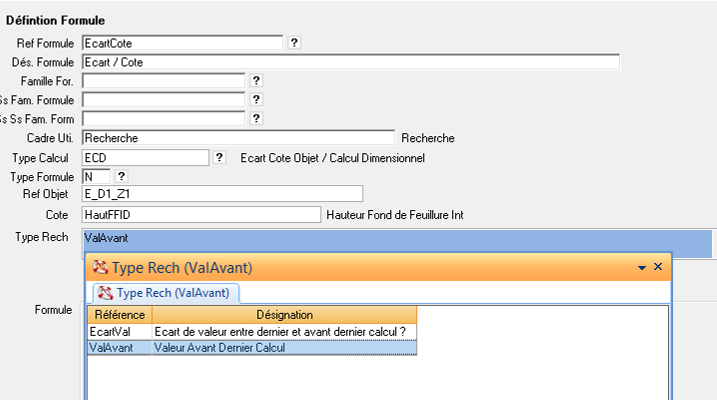Click the Ref Objet field E_D1_Z1
Image resolution: width=717 pixels, height=400 pixels.
pyautogui.click(x=221, y=194)
